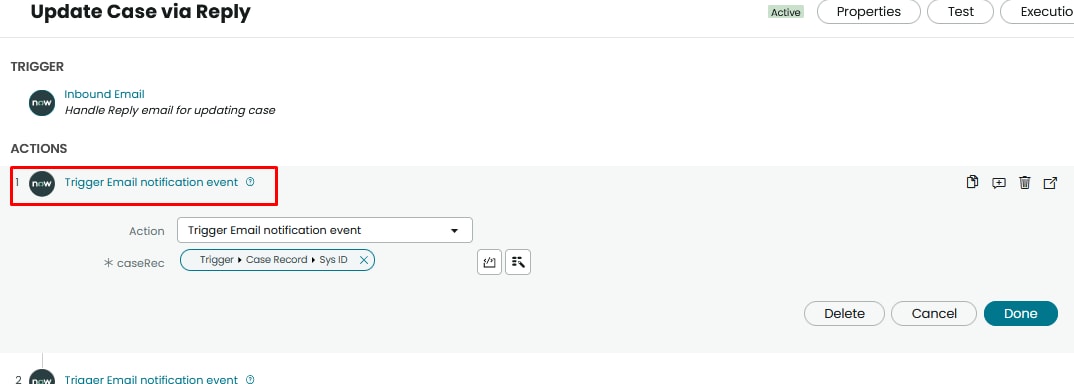Expand action 2 Trigger Email notification event
The width and height of the screenshot is (1074, 384).
click(x=151, y=379)
